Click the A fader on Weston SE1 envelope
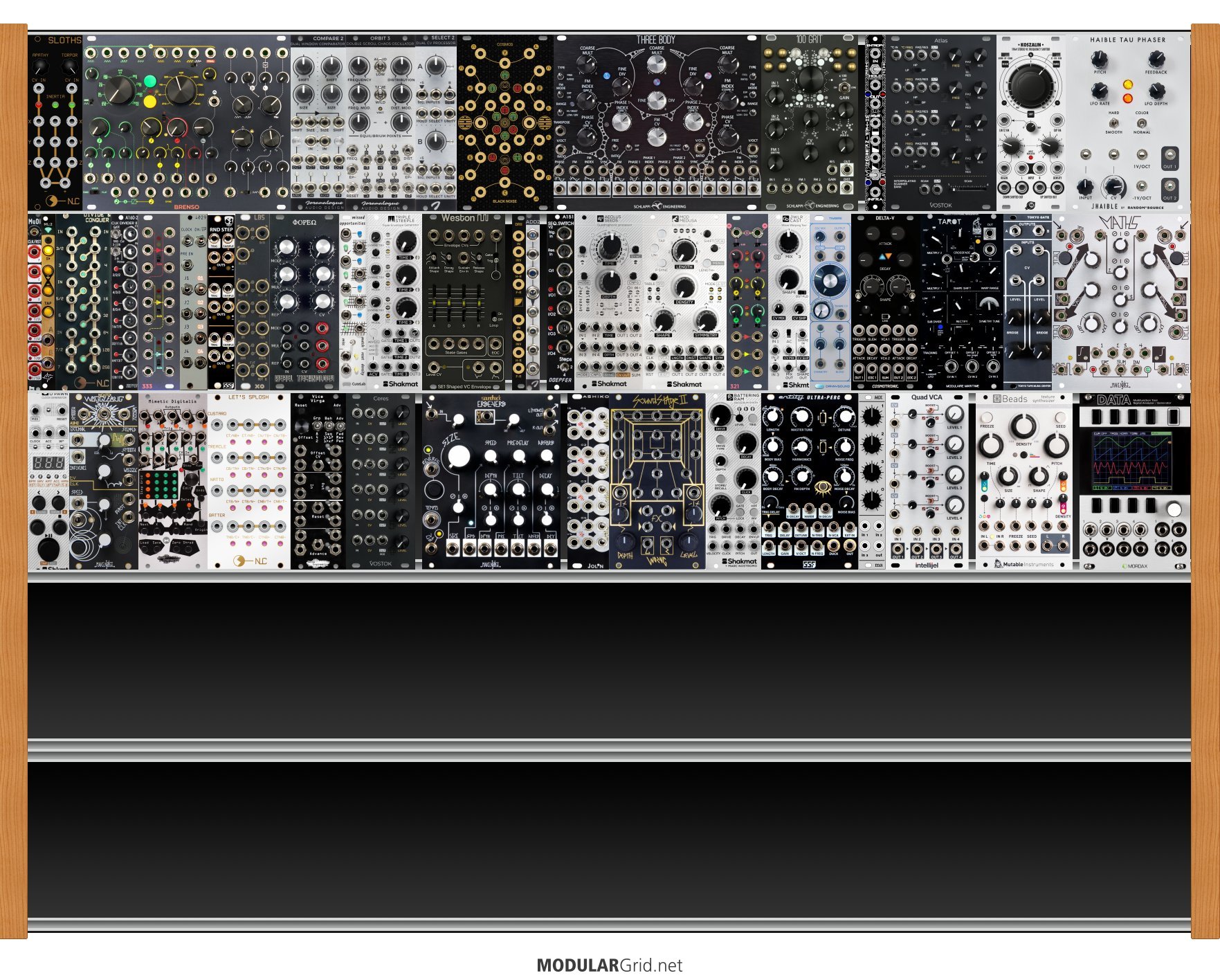This screenshot has width=1220, height=980. click(x=435, y=304)
